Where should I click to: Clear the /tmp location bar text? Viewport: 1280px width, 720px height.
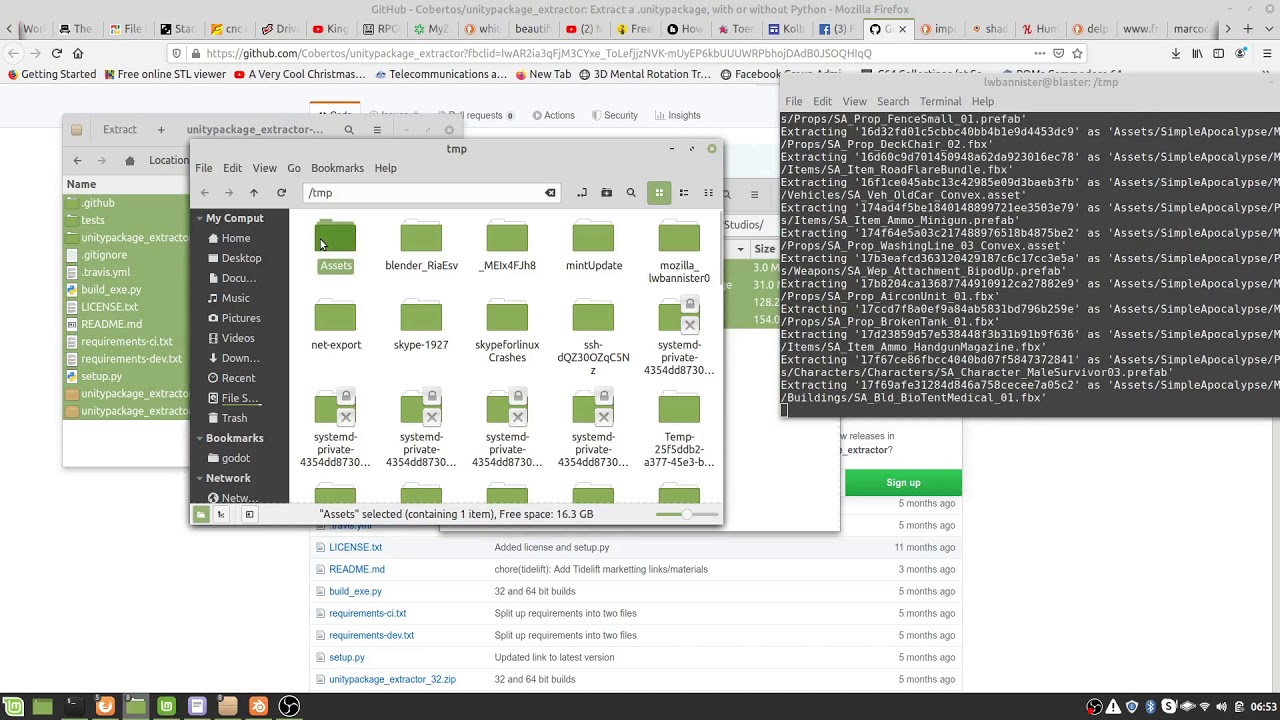[x=550, y=193]
